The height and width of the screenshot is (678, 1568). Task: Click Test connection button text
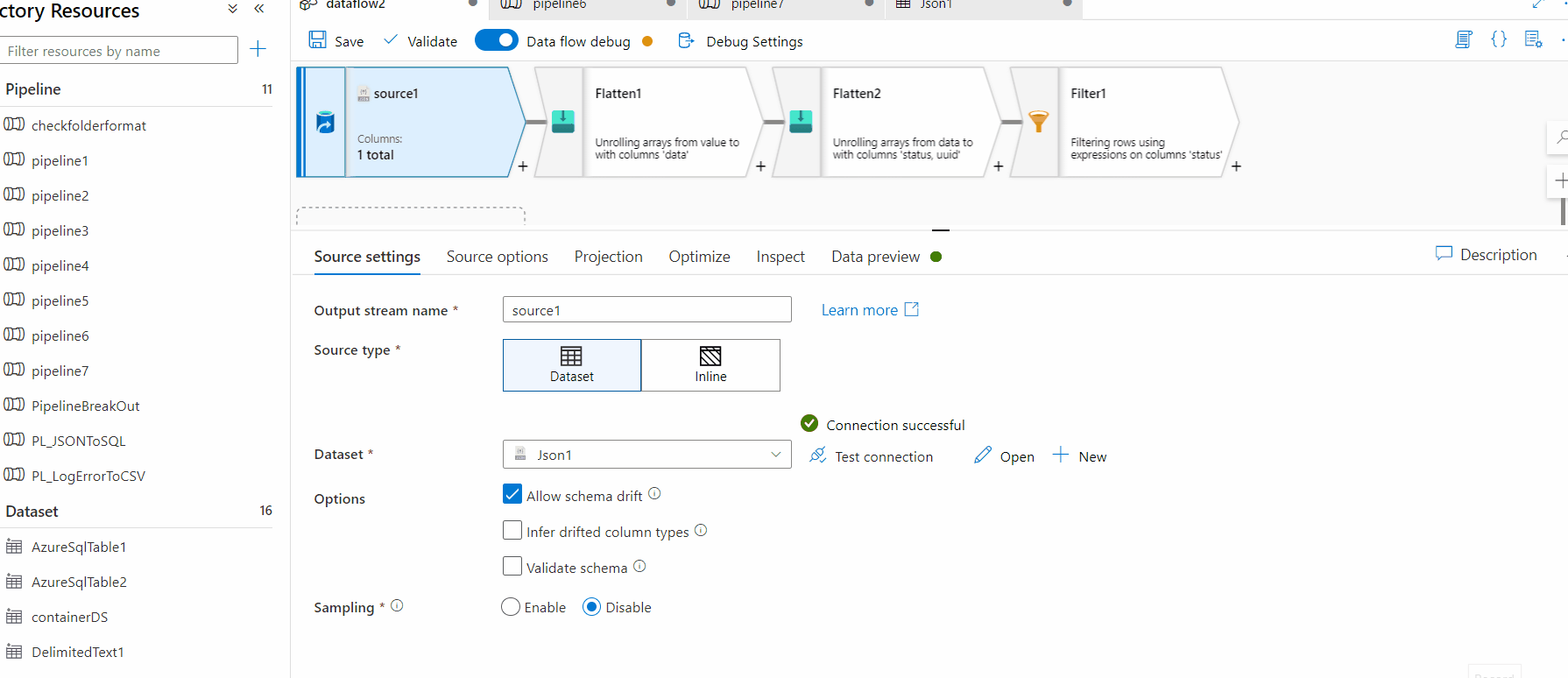[884, 456]
